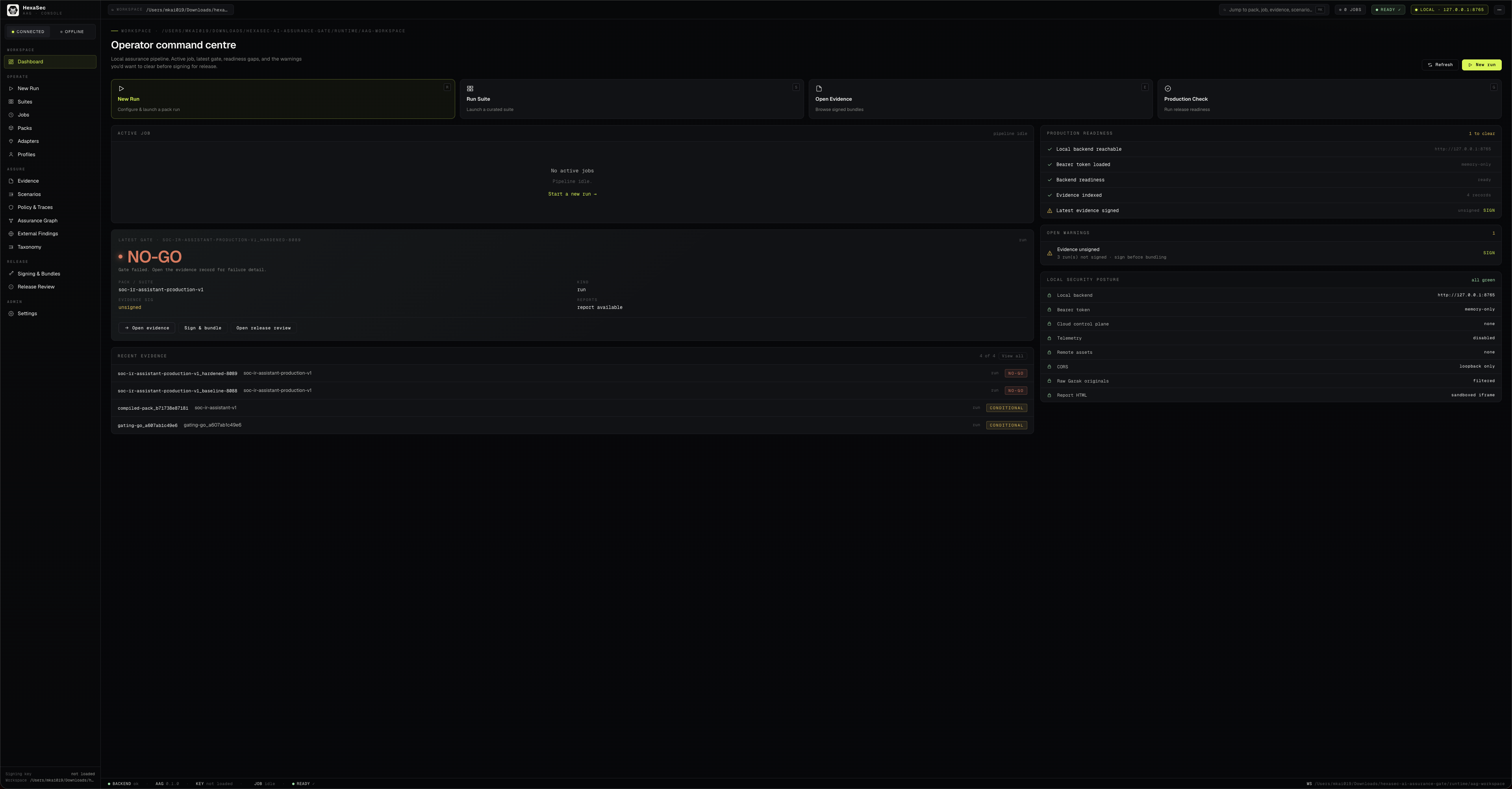1512x789 pixels.
Task: Open Packs via its sidebar cube icon
Action: click(11, 128)
